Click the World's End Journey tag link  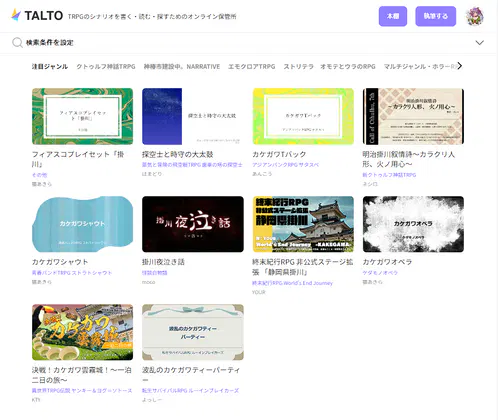[292, 283]
